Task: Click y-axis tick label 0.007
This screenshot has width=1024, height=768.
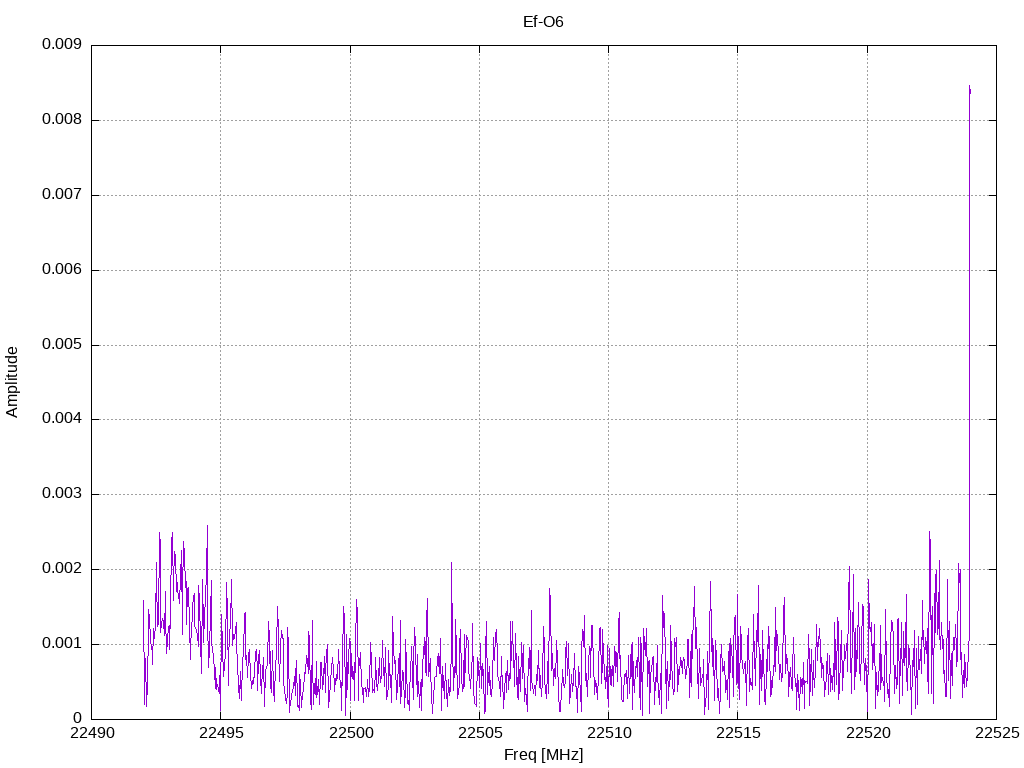Action: [61, 195]
